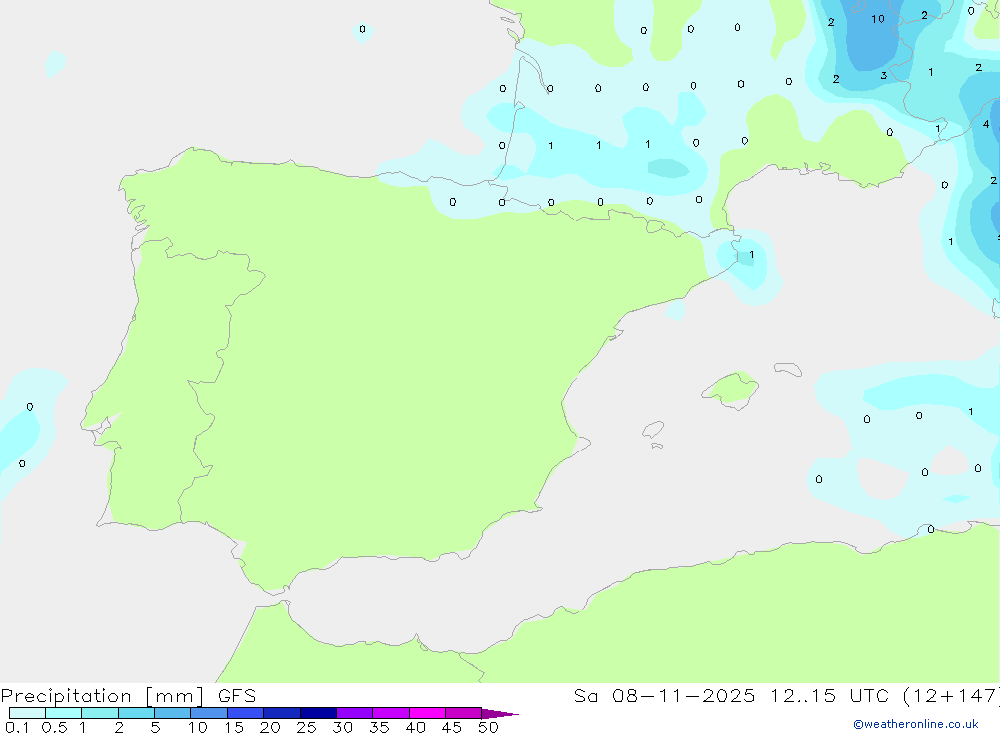Click the legend scale label '20'

click(x=270, y=727)
